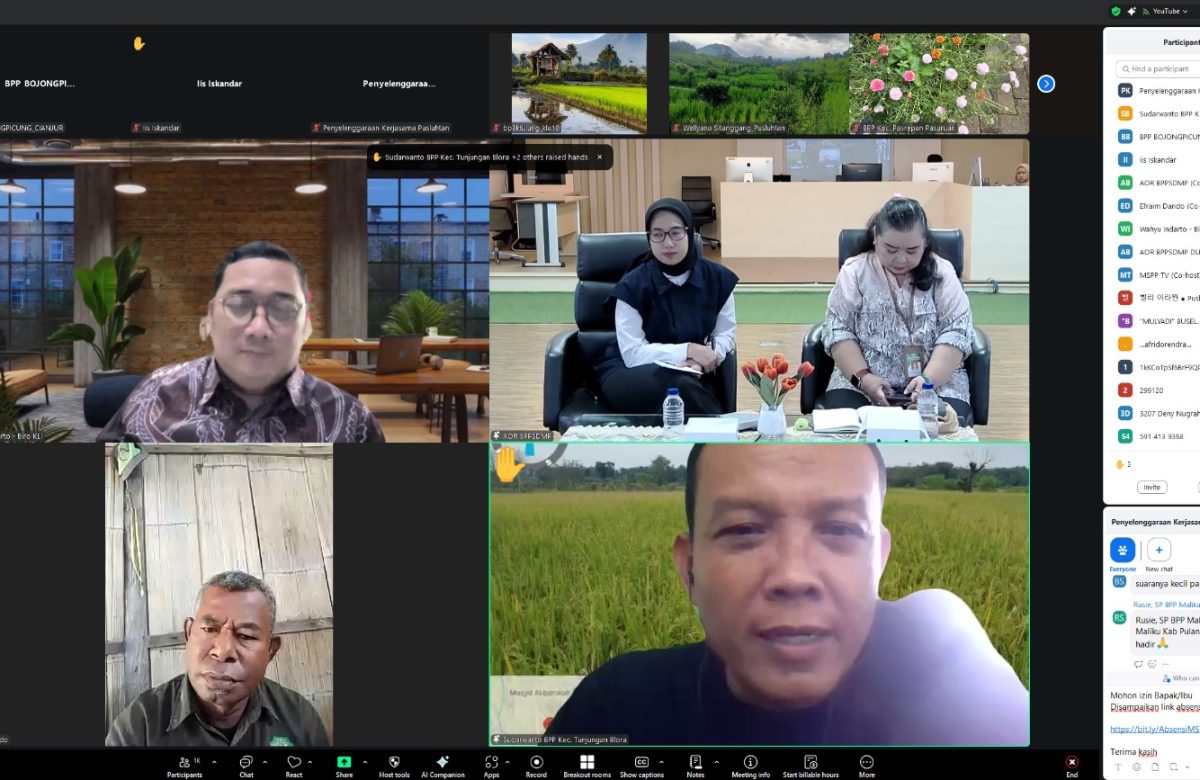Expand the Participants options arrow
Image resolution: width=1200 pixels, height=780 pixels.
(214, 762)
